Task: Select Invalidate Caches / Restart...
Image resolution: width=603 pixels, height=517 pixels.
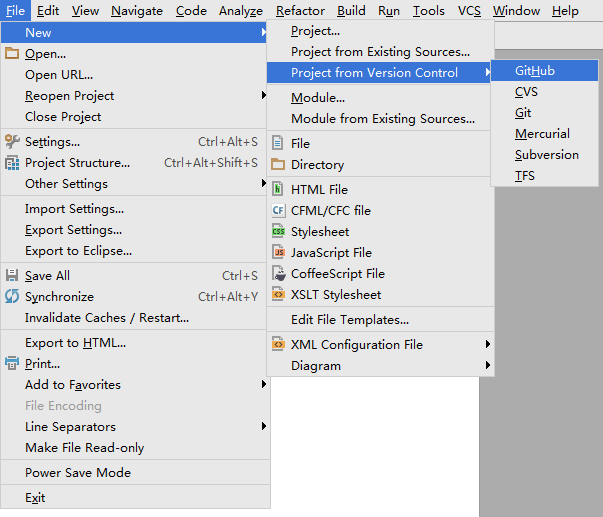Action: (134, 318)
